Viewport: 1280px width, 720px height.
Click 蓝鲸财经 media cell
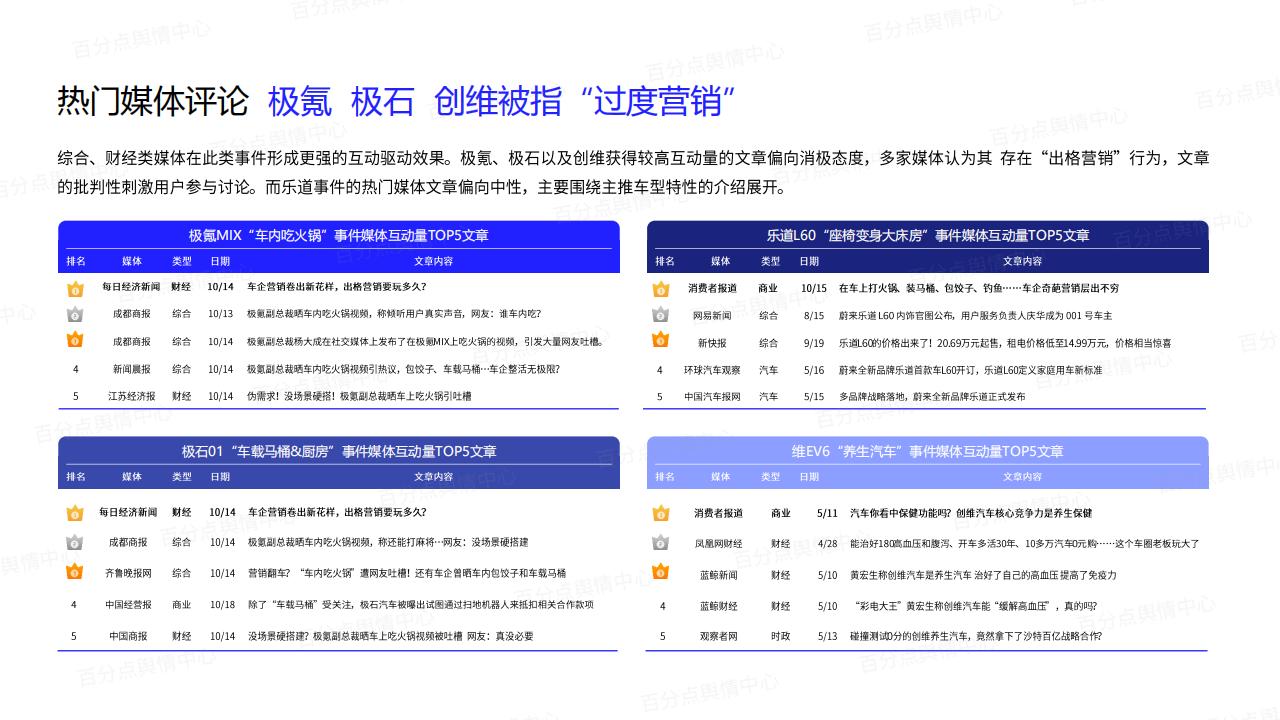(x=718, y=606)
